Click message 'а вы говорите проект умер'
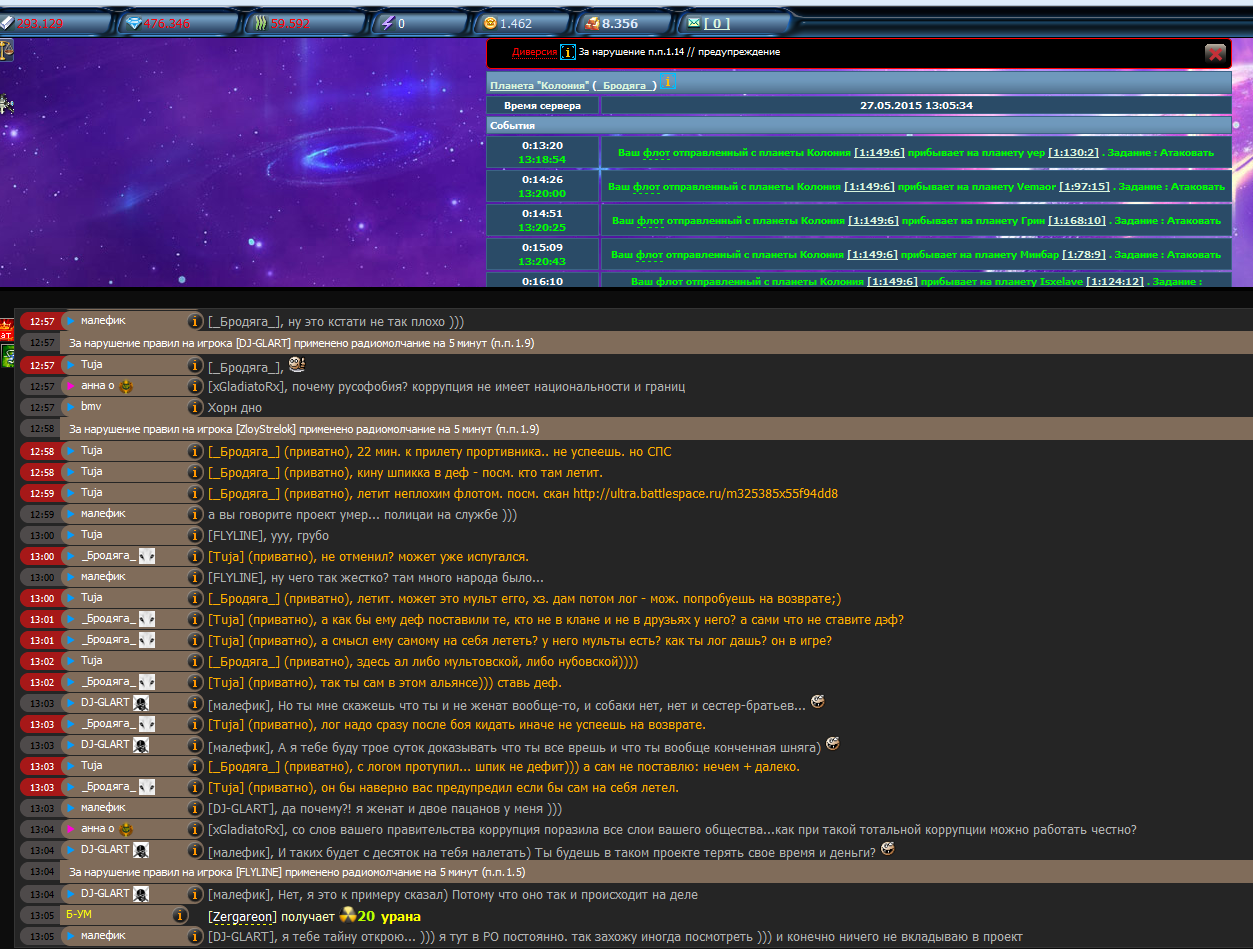Image resolution: width=1253 pixels, height=949 pixels. pyautogui.click(x=361, y=514)
